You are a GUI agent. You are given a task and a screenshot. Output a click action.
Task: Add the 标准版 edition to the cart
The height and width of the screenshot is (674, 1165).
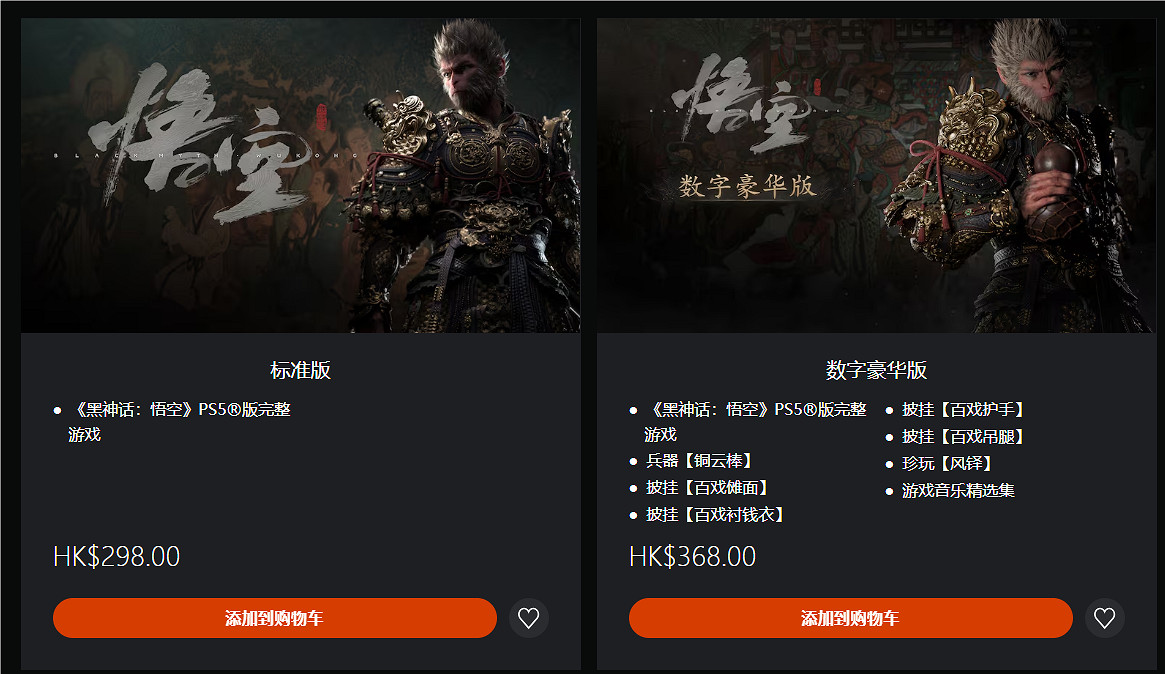[x=274, y=618]
